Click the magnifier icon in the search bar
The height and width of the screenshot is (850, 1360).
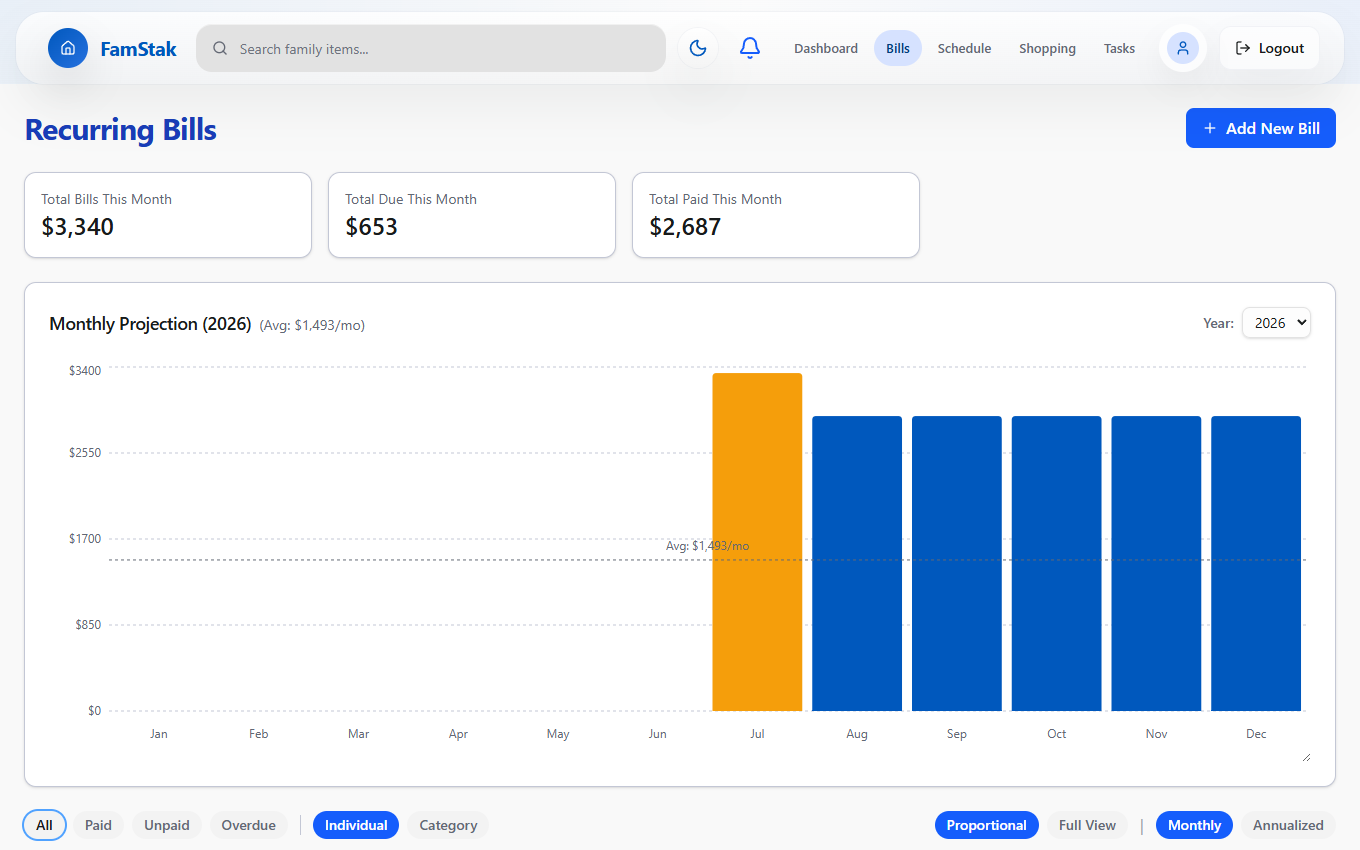pyautogui.click(x=220, y=48)
